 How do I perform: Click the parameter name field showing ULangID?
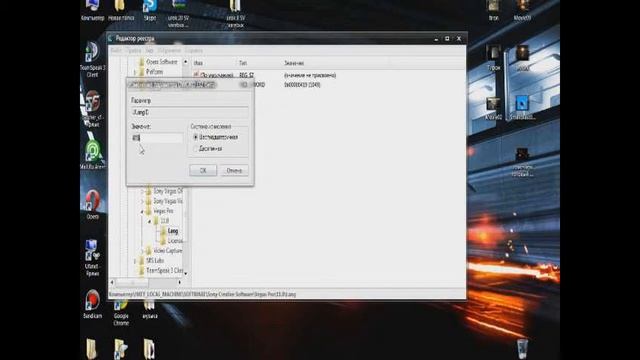(x=189, y=112)
